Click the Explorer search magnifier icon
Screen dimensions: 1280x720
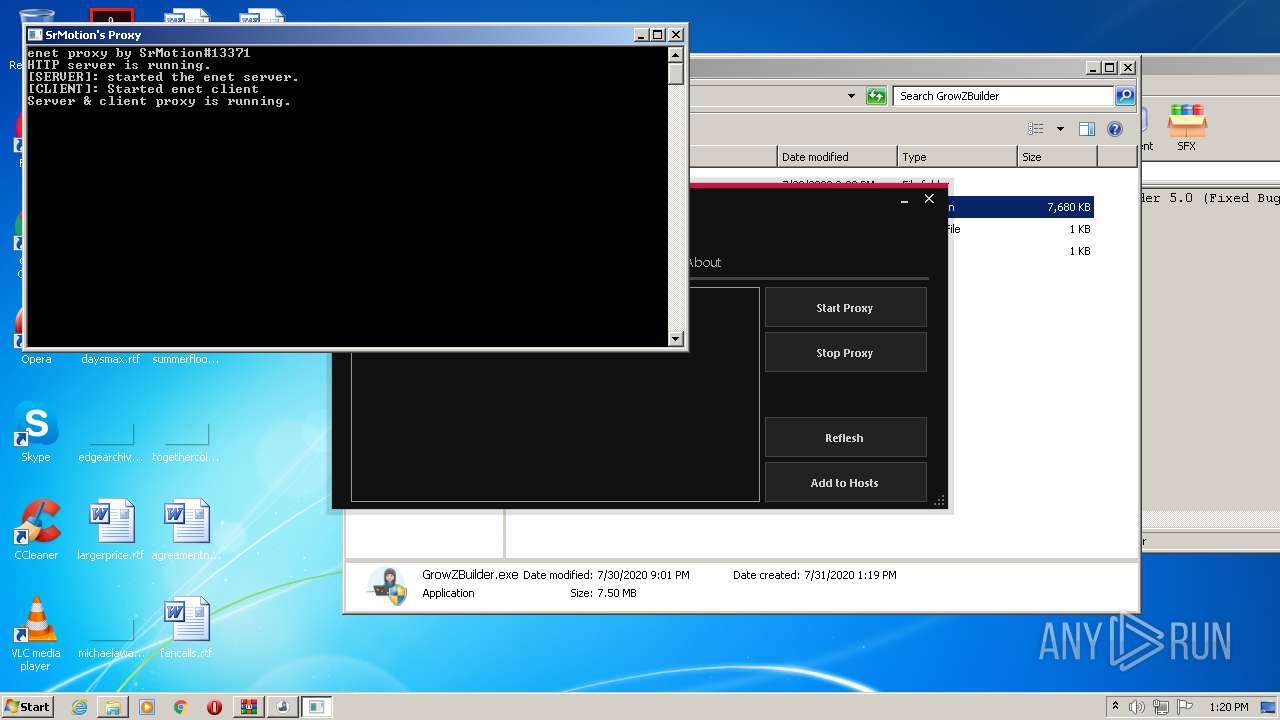pyautogui.click(x=1125, y=96)
